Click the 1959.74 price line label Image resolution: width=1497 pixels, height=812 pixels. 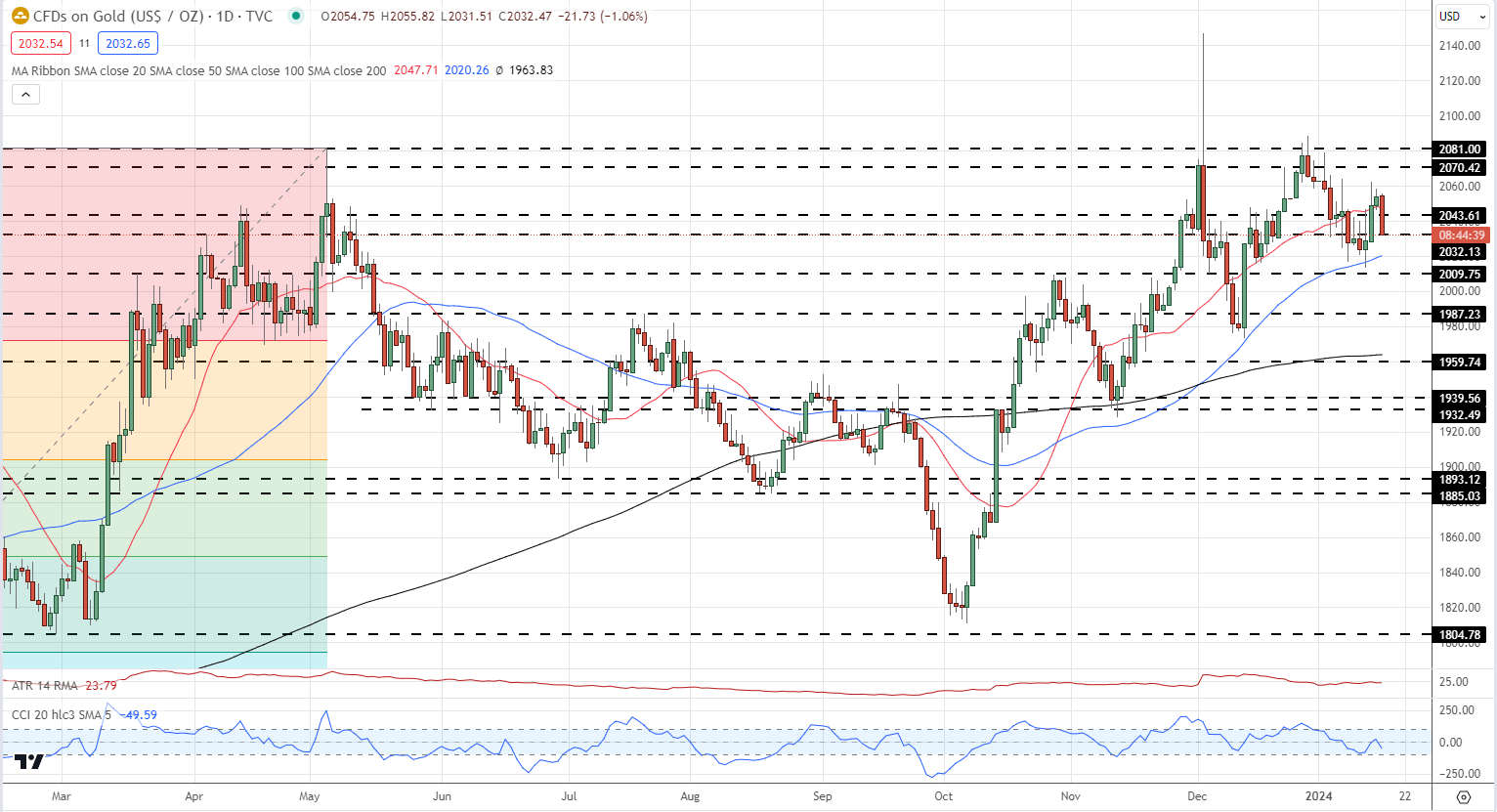point(1460,363)
